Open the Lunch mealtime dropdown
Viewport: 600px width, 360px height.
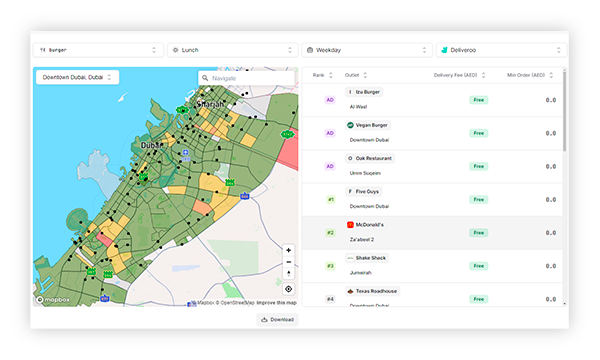click(233, 50)
